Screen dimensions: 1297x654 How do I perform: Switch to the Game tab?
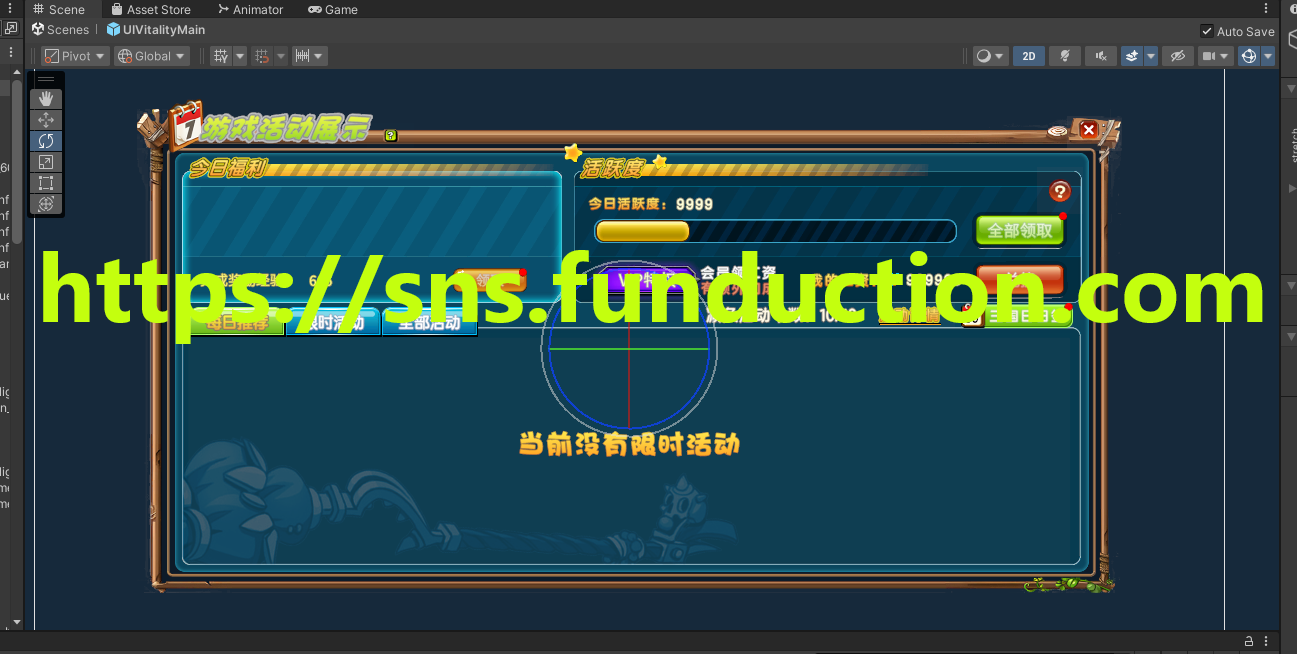(x=333, y=9)
